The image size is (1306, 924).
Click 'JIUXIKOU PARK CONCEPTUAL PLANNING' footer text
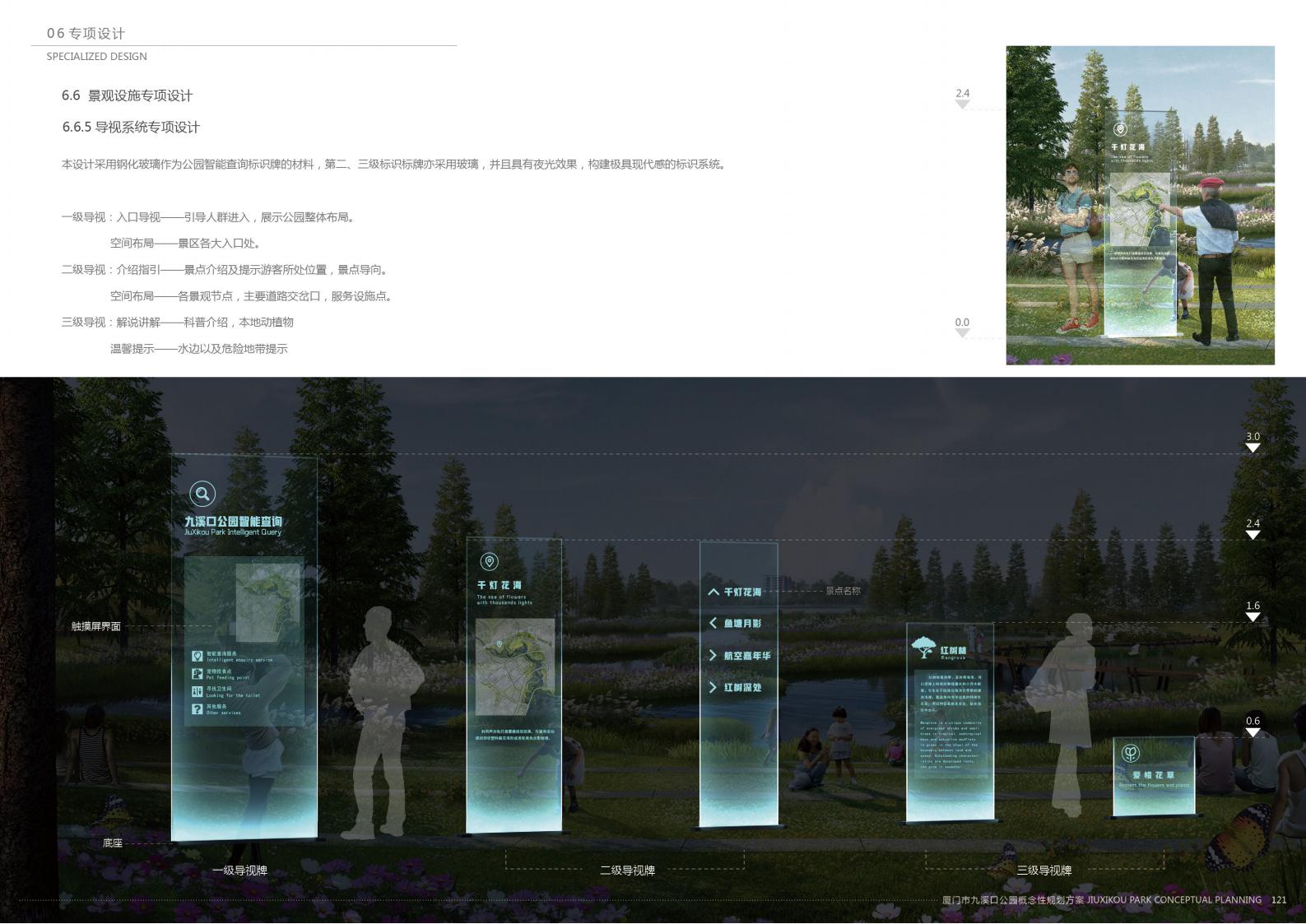pos(1174,900)
